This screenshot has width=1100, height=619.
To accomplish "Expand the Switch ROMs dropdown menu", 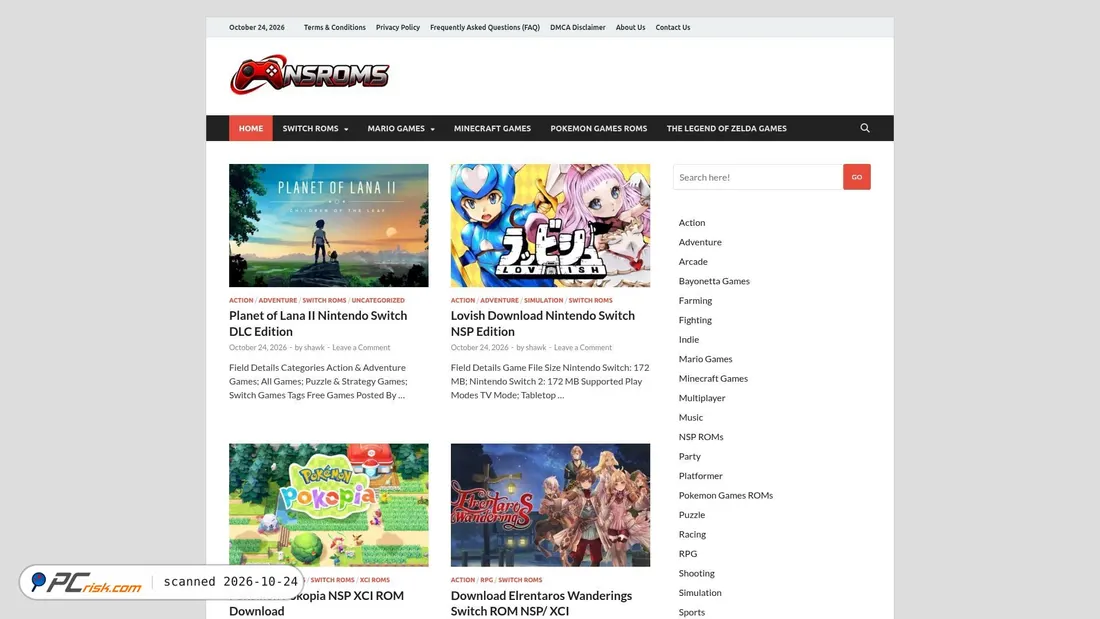I will click(315, 128).
